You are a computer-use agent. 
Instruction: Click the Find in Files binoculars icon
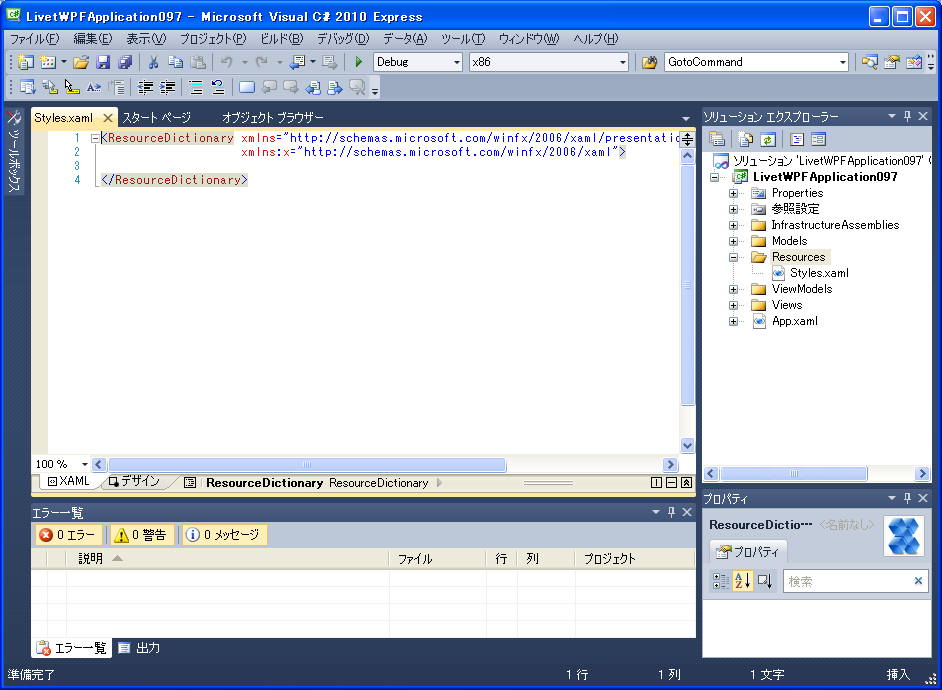tap(649, 62)
